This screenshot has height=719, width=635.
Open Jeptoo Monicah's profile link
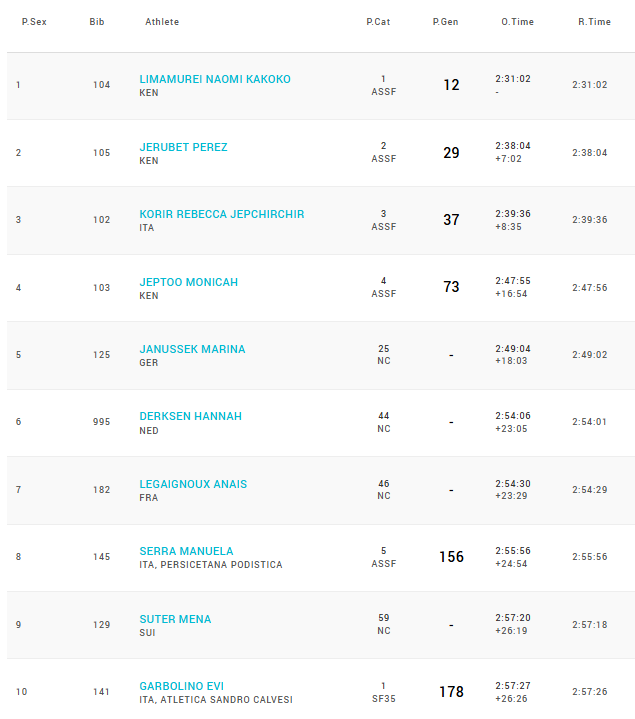coord(188,282)
